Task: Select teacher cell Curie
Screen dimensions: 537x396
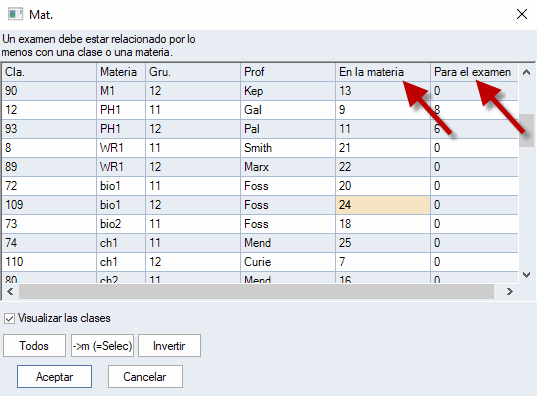Action: tap(288, 262)
